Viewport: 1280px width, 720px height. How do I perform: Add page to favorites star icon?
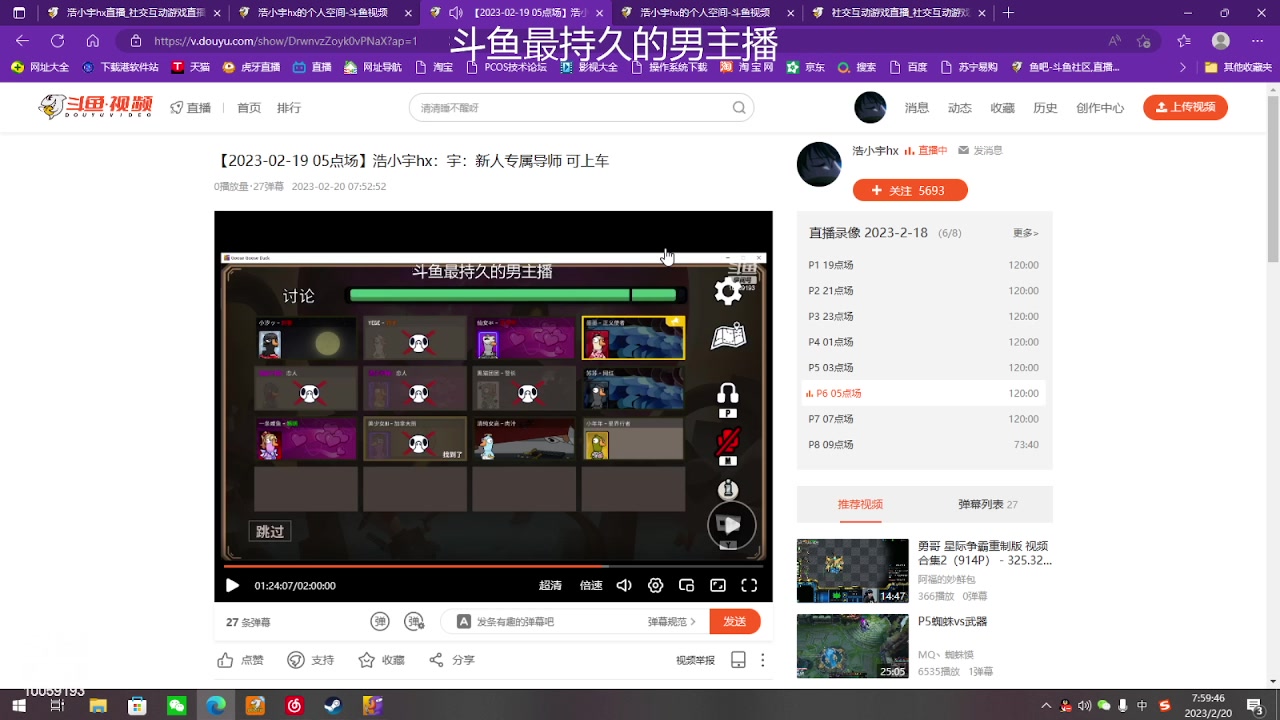point(1144,41)
